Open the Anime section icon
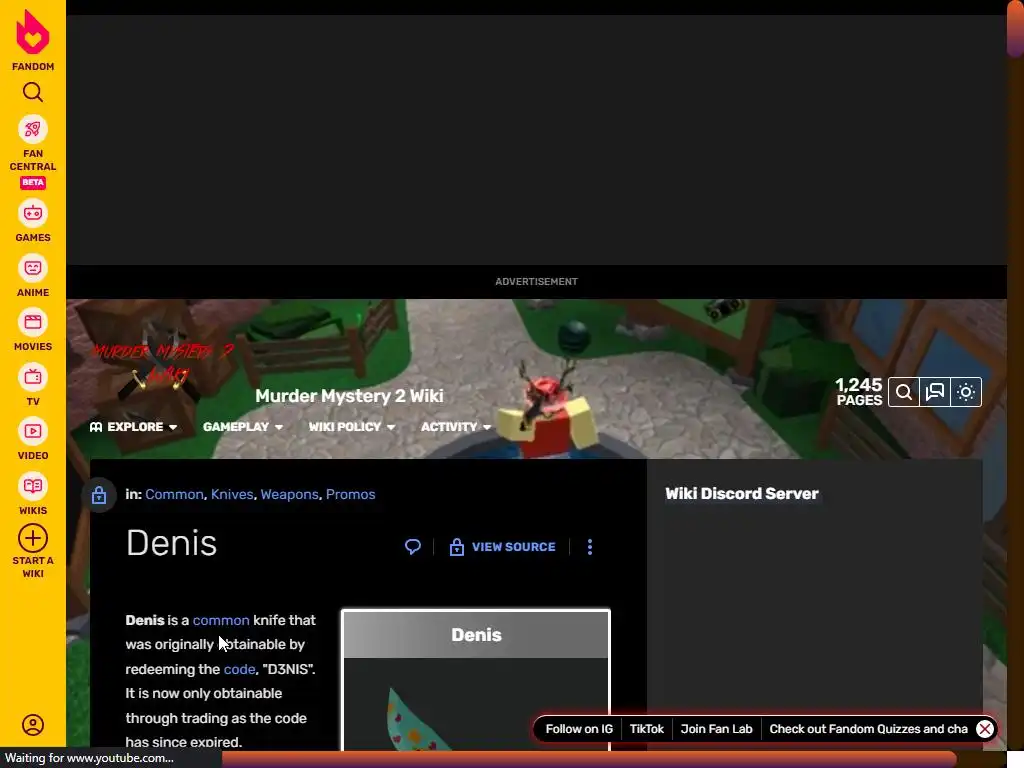The image size is (1024, 768). [33, 268]
